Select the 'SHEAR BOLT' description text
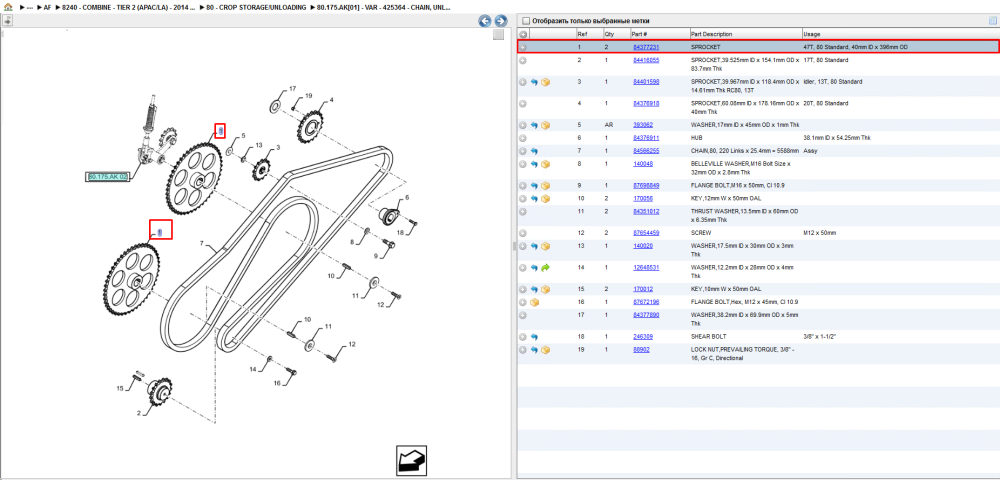The image size is (1000, 480). [x=707, y=337]
